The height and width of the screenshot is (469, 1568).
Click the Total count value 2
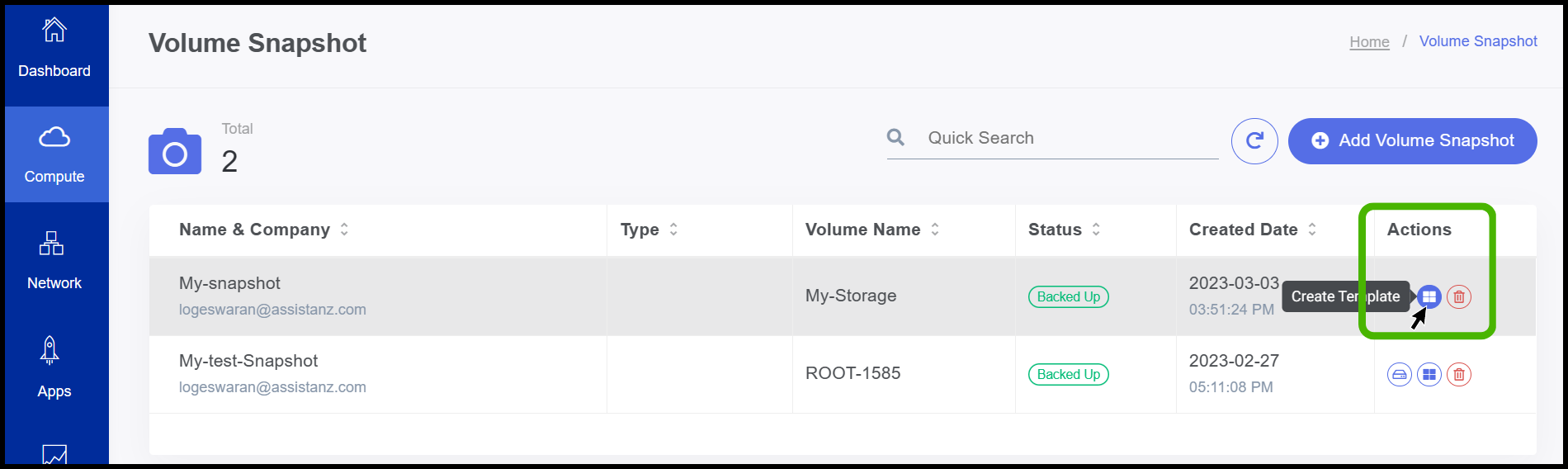[229, 161]
